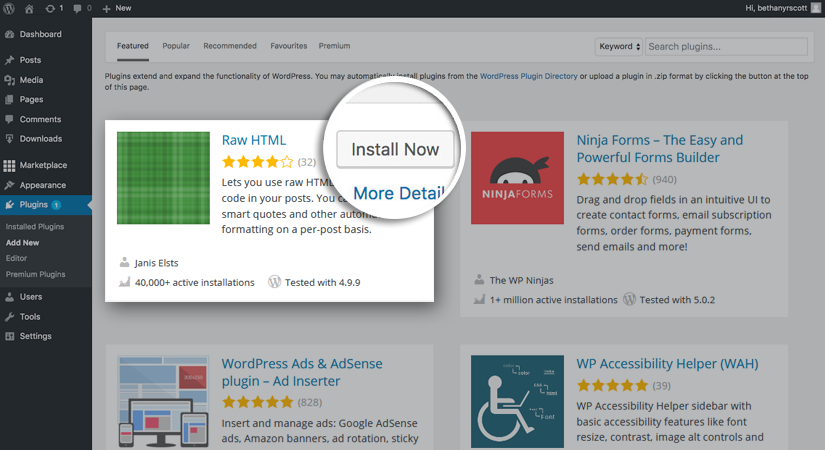This screenshot has height=450, width=825.
Task: Click Ad Inserter star rating
Action: tap(257, 403)
